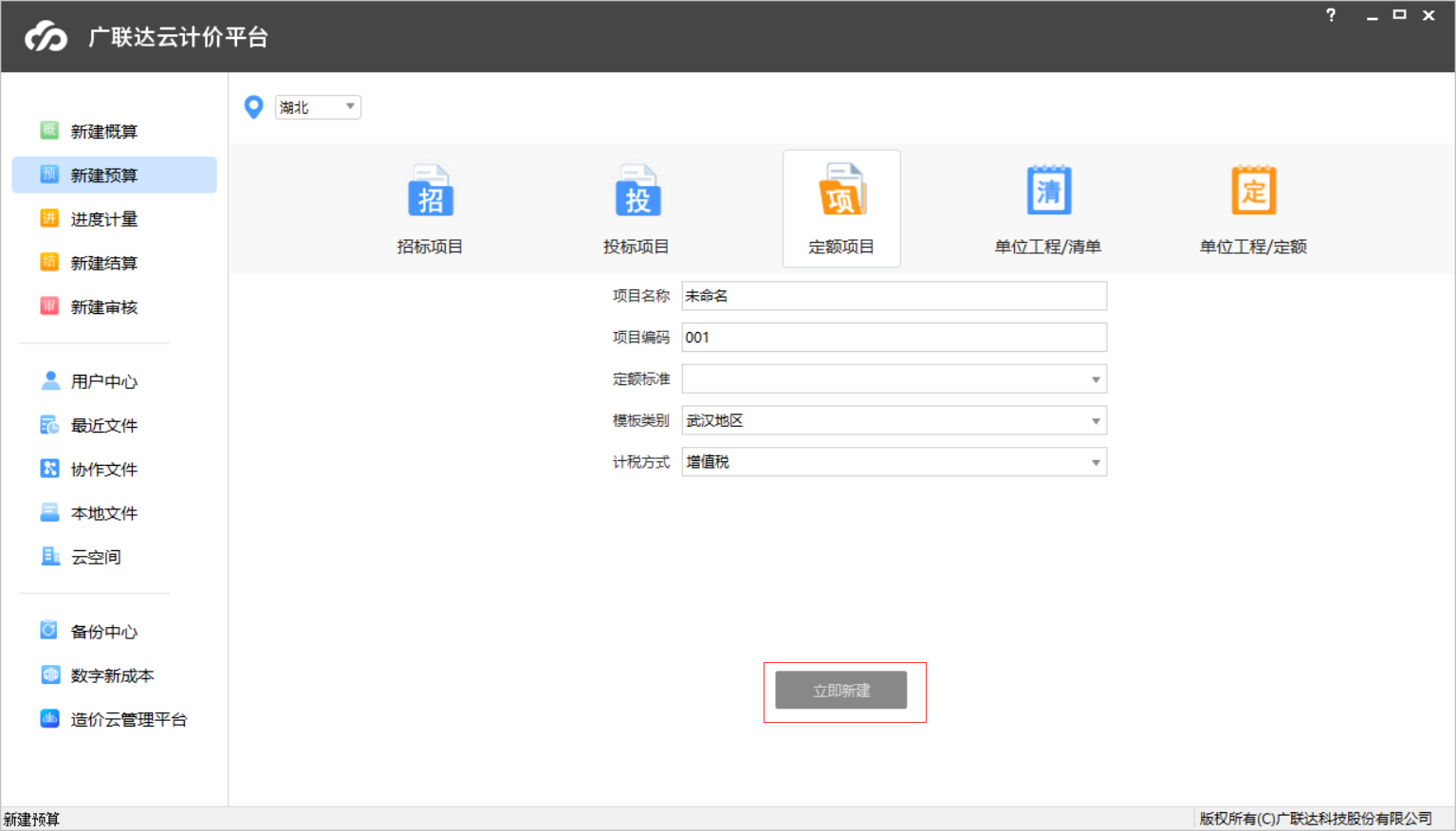
Task: Open 数字新成本 link text
Action: pos(112,675)
